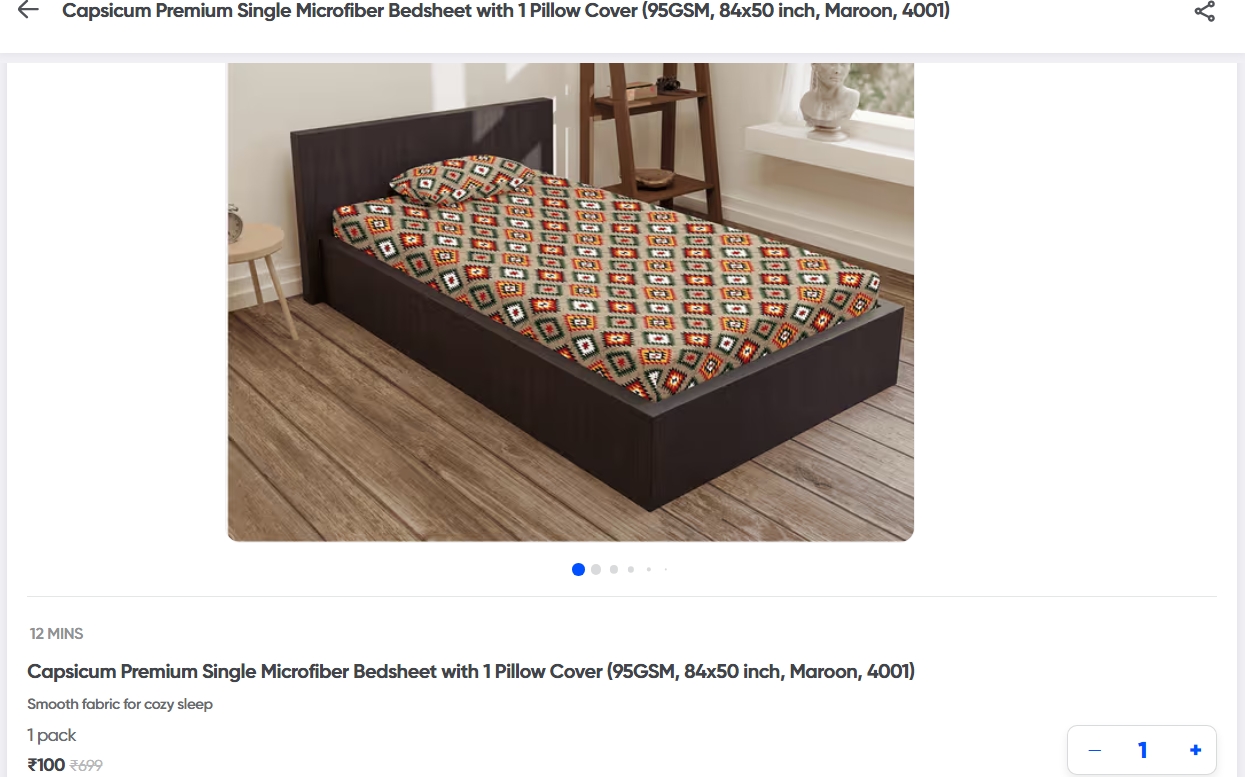The image size is (1245, 777).
Task: Decrease quantity with the minus icon
Action: (x=1094, y=750)
